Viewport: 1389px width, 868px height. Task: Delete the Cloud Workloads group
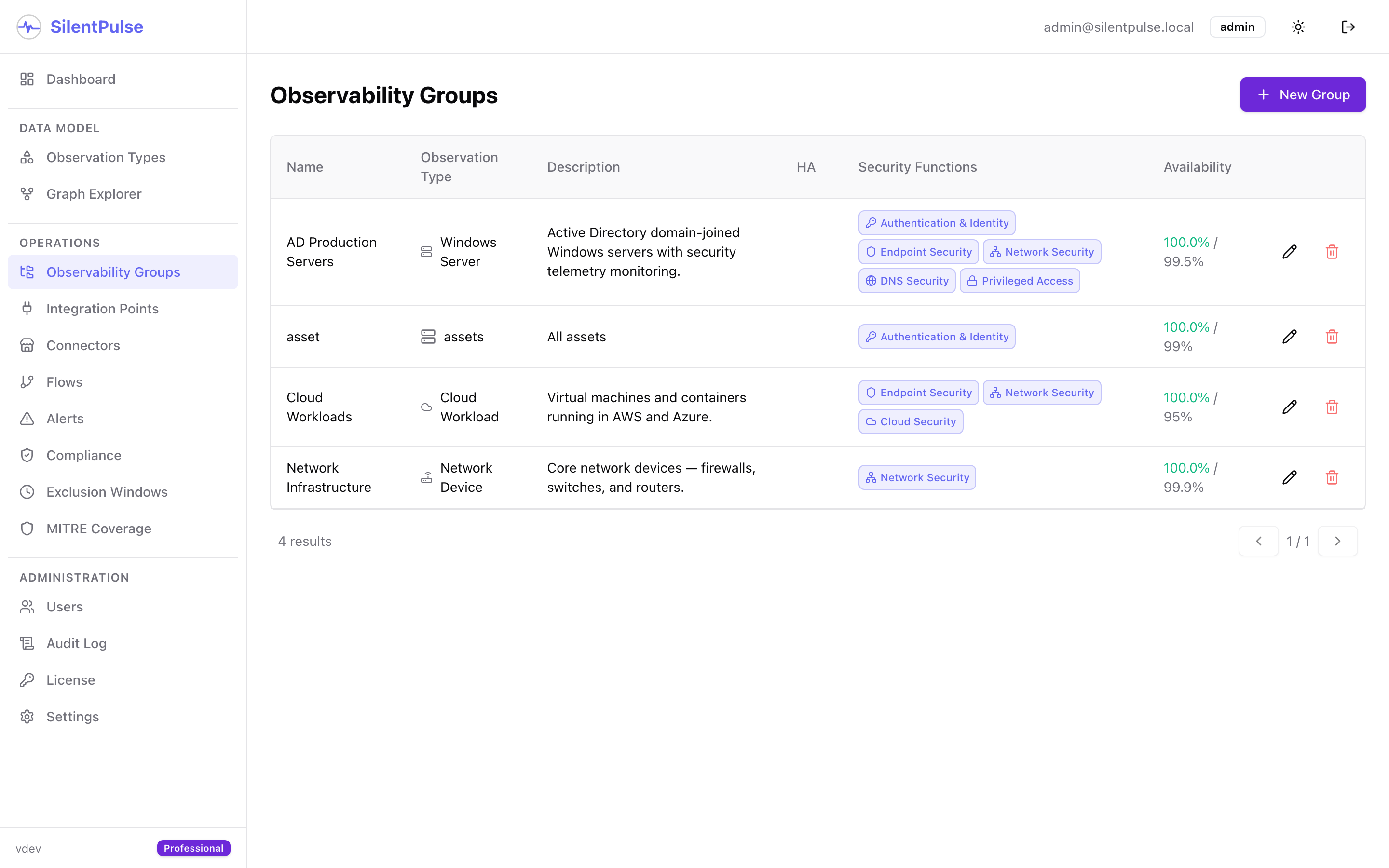[1332, 407]
